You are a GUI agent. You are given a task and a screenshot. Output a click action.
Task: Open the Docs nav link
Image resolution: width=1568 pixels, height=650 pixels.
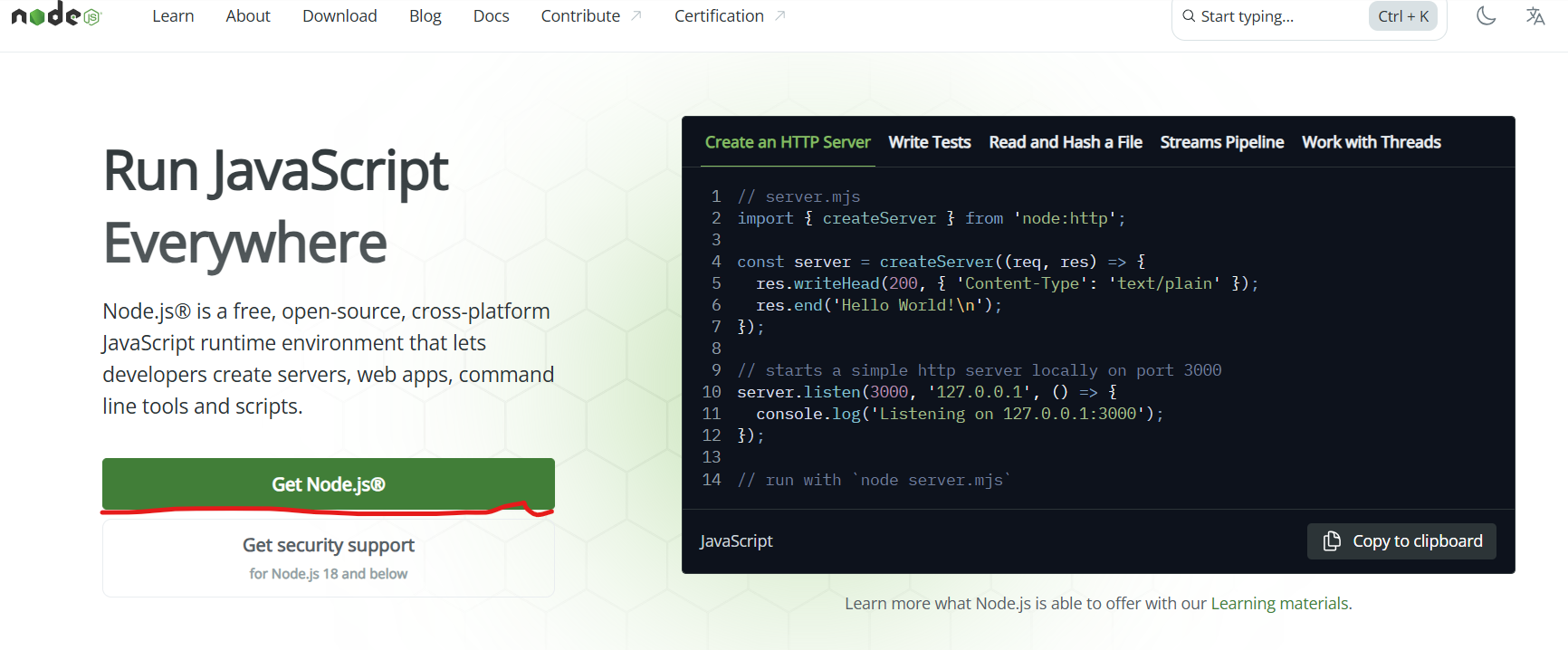coord(491,16)
